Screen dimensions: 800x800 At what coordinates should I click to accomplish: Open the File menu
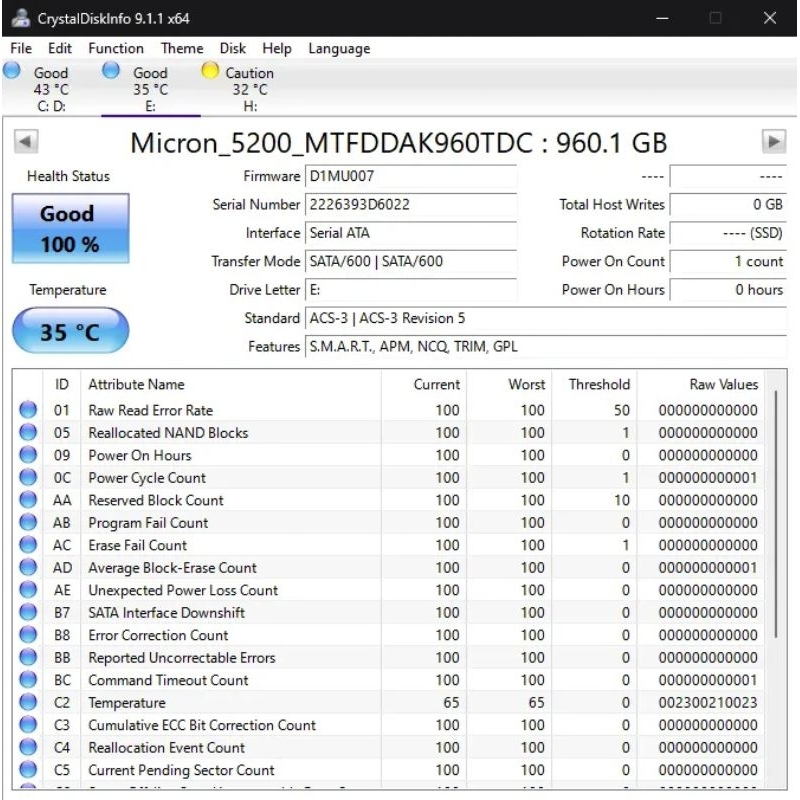point(21,48)
